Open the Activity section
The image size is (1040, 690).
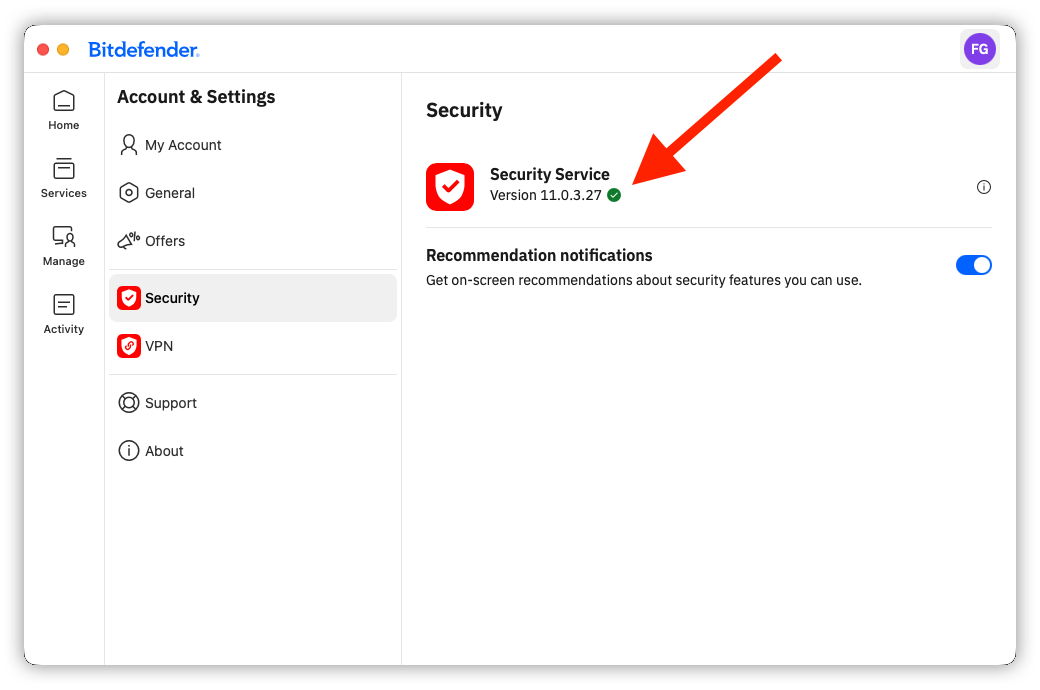pyautogui.click(x=64, y=314)
